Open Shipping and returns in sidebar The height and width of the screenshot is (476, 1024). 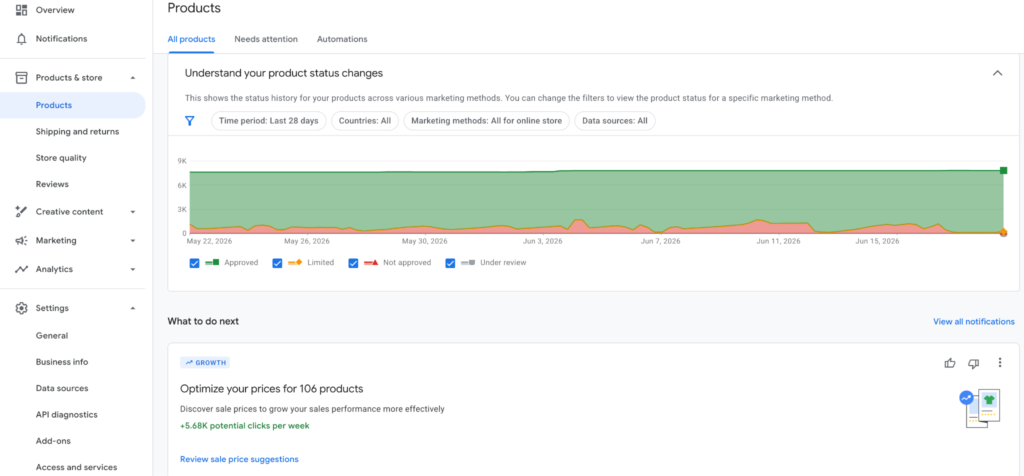77,131
